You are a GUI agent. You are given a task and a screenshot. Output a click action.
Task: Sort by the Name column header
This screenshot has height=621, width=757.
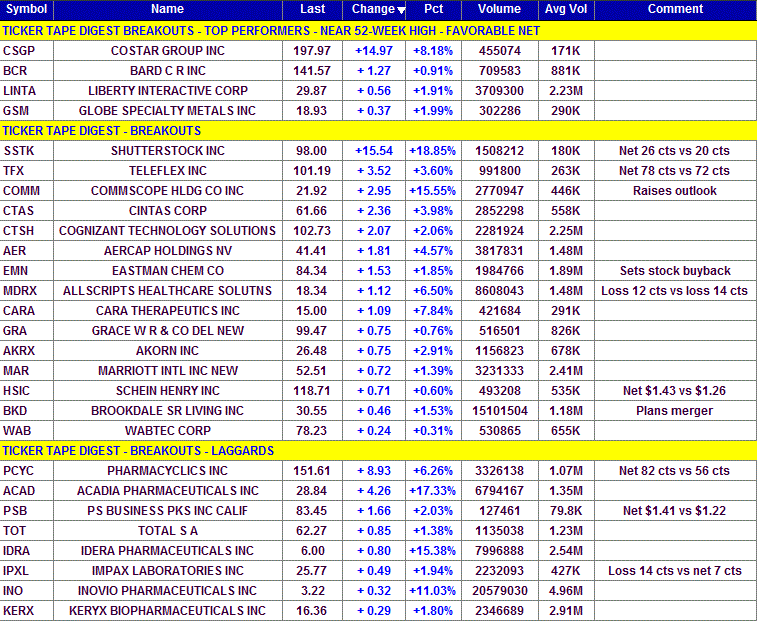[168, 9]
